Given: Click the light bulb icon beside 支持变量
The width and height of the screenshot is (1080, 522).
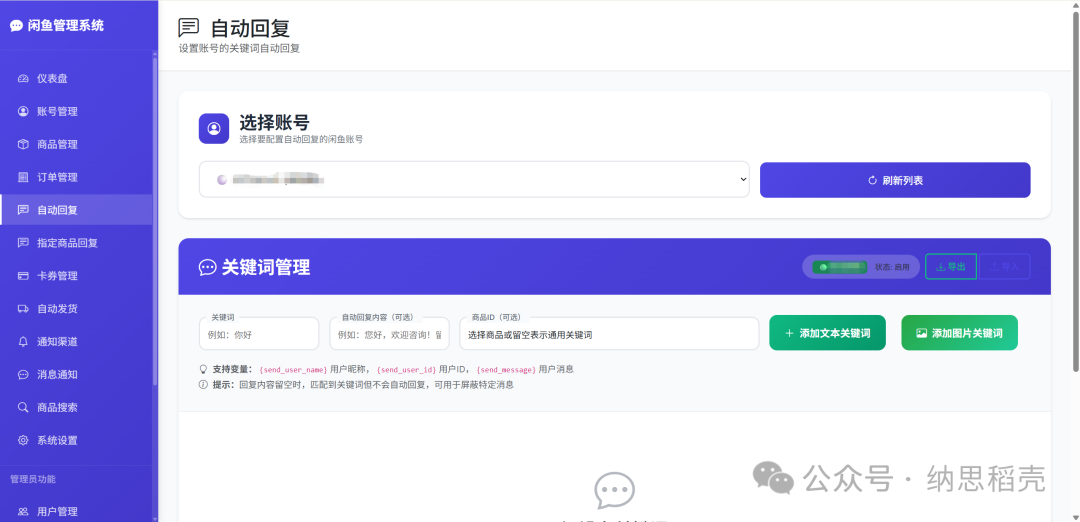Looking at the screenshot, I should tap(203, 369).
